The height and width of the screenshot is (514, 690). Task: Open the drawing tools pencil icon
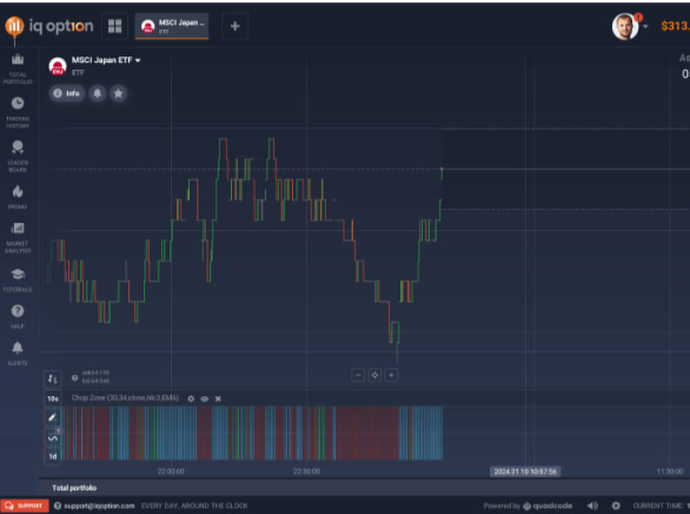point(52,417)
